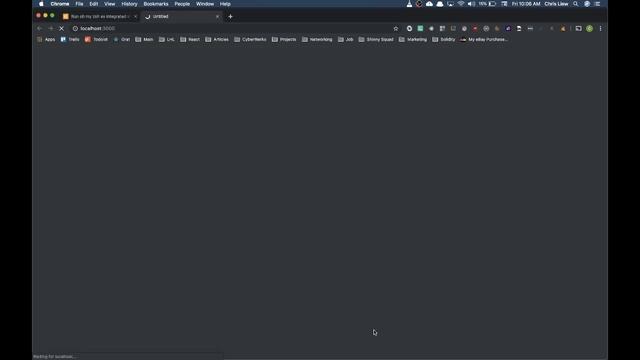The height and width of the screenshot is (360, 640).
Task: View site information icon beside localhost
Action: coord(75,29)
